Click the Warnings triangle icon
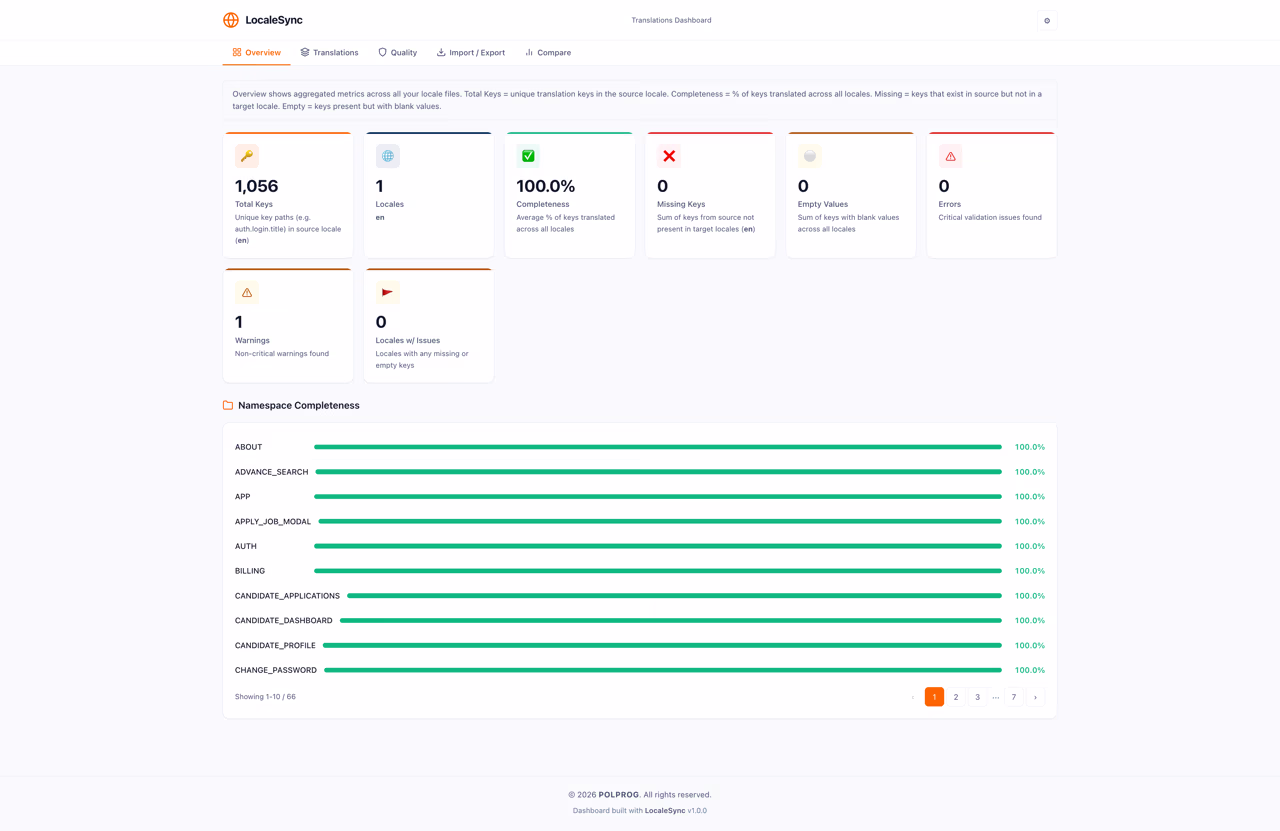The width and height of the screenshot is (1280, 831). point(247,292)
